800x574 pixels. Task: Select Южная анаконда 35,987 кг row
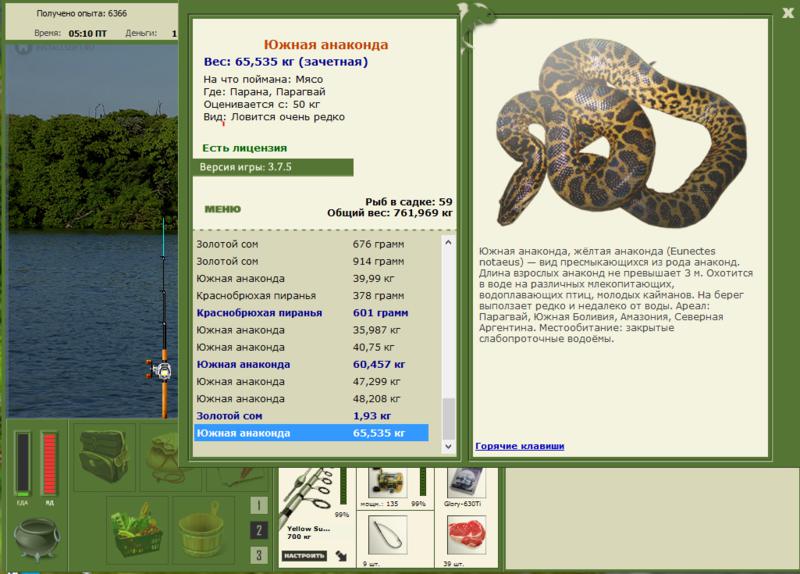[x=311, y=330]
